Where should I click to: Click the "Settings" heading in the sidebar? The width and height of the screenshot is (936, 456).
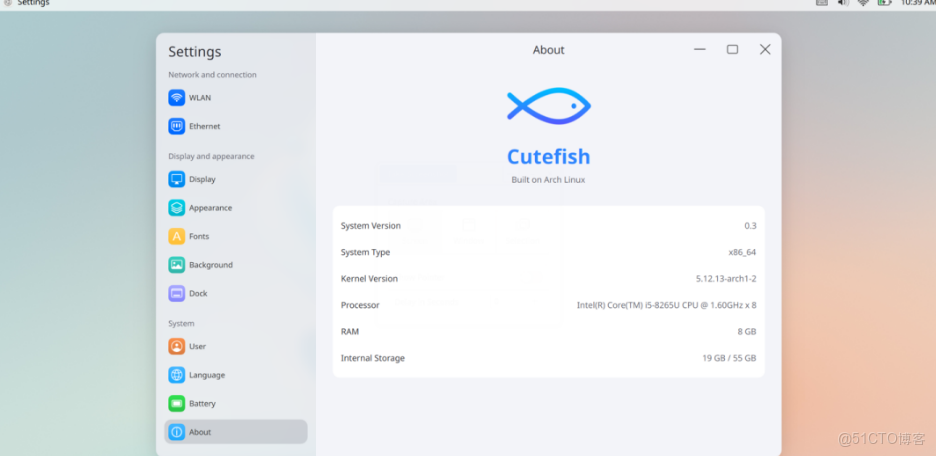[x=195, y=52]
